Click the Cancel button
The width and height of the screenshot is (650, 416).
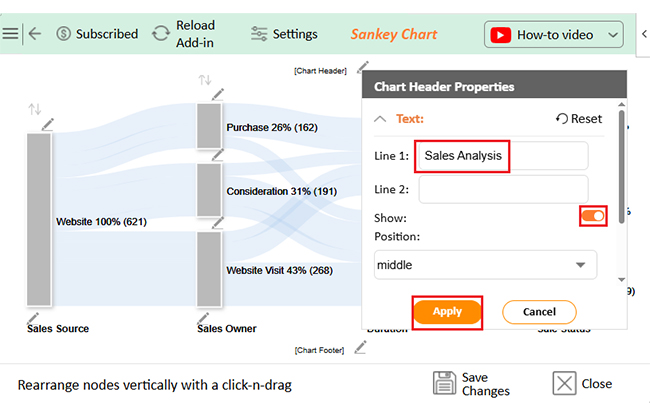539,312
